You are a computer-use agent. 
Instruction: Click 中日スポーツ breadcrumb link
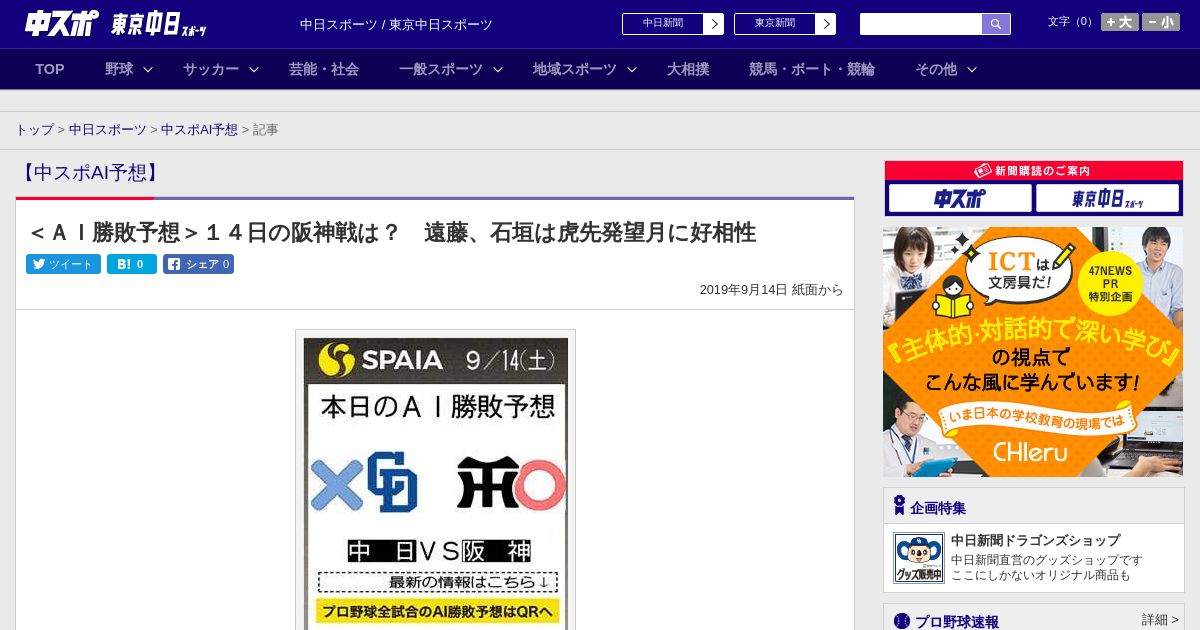tap(108, 130)
